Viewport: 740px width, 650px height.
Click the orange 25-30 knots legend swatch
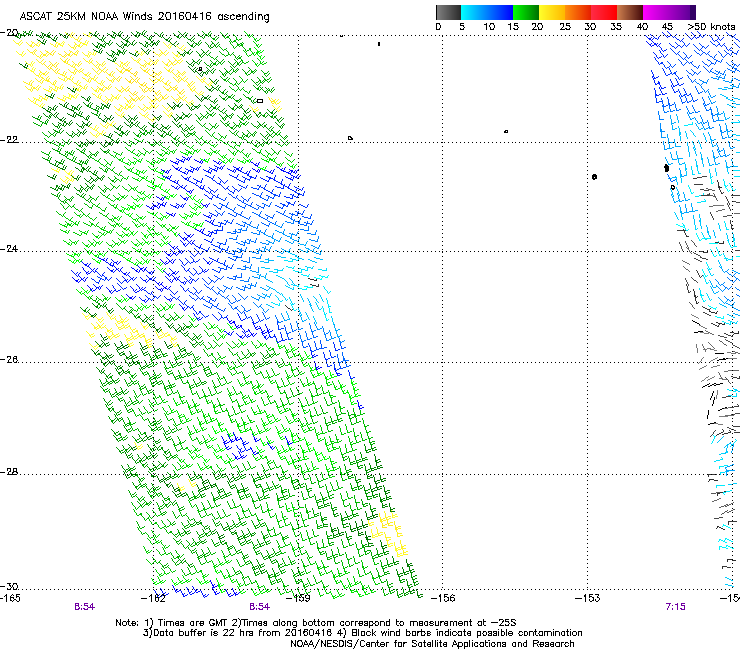tap(578, 12)
